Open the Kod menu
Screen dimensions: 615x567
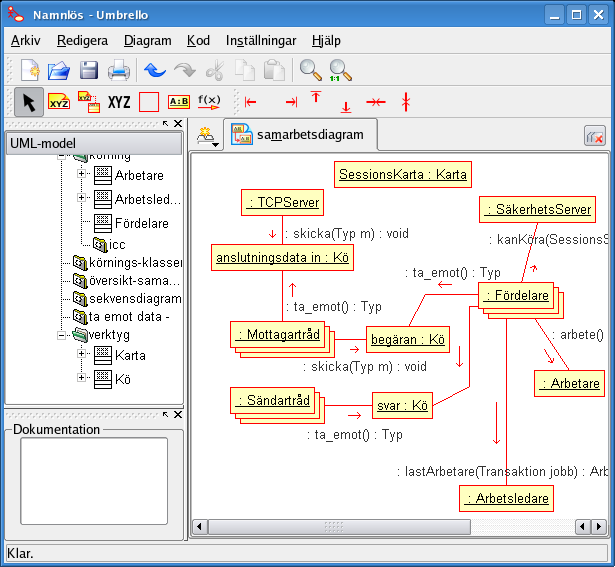198,40
